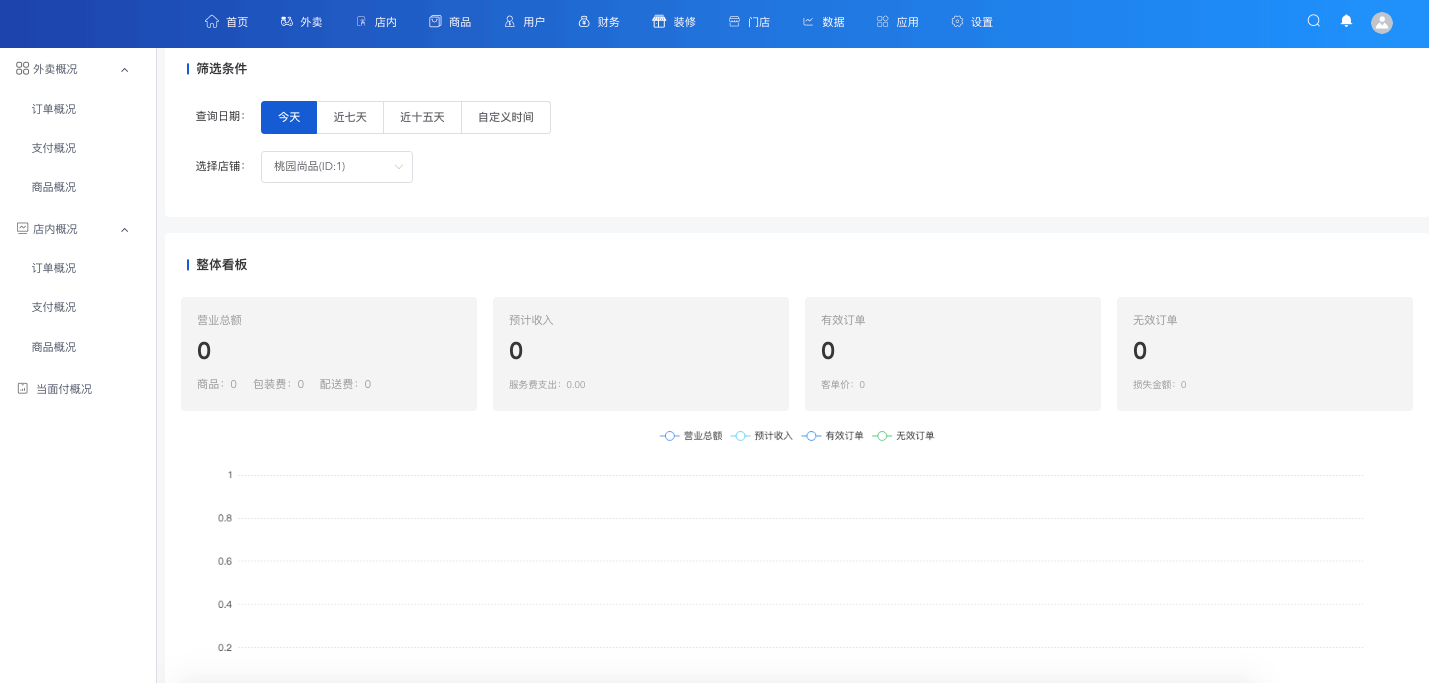Open the 门店 menu item
Screen dimensions: 1429x683
(748, 20)
